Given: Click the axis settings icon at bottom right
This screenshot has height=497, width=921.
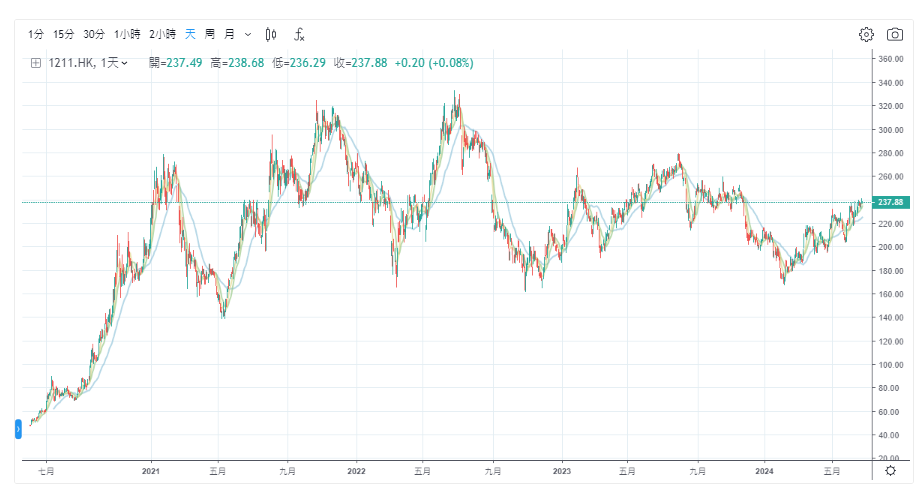Looking at the screenshot, I should click(890, 470).
